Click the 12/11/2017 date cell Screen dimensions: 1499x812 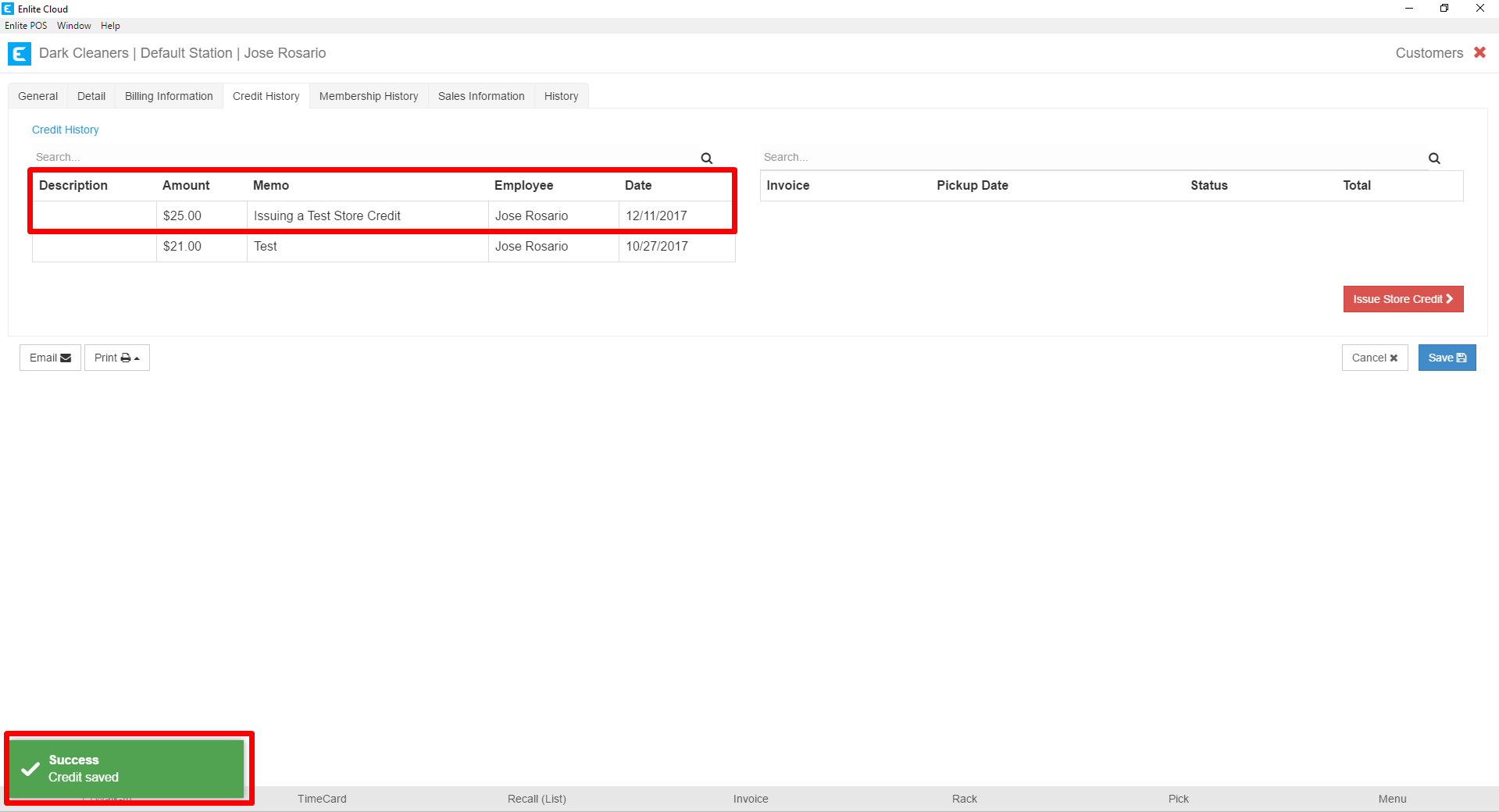coord(675,215)
